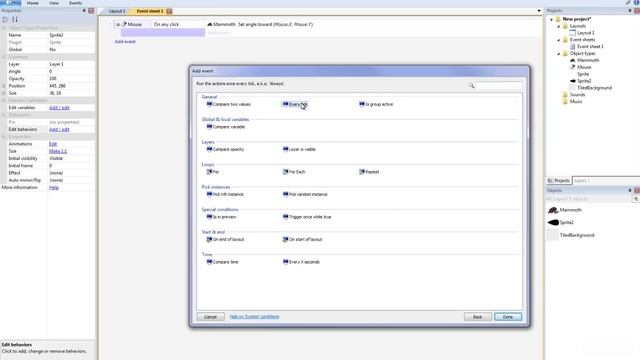This screenshot has height=360, width=640.
Task: Select the Sounds folder
Action: (577, 95)
